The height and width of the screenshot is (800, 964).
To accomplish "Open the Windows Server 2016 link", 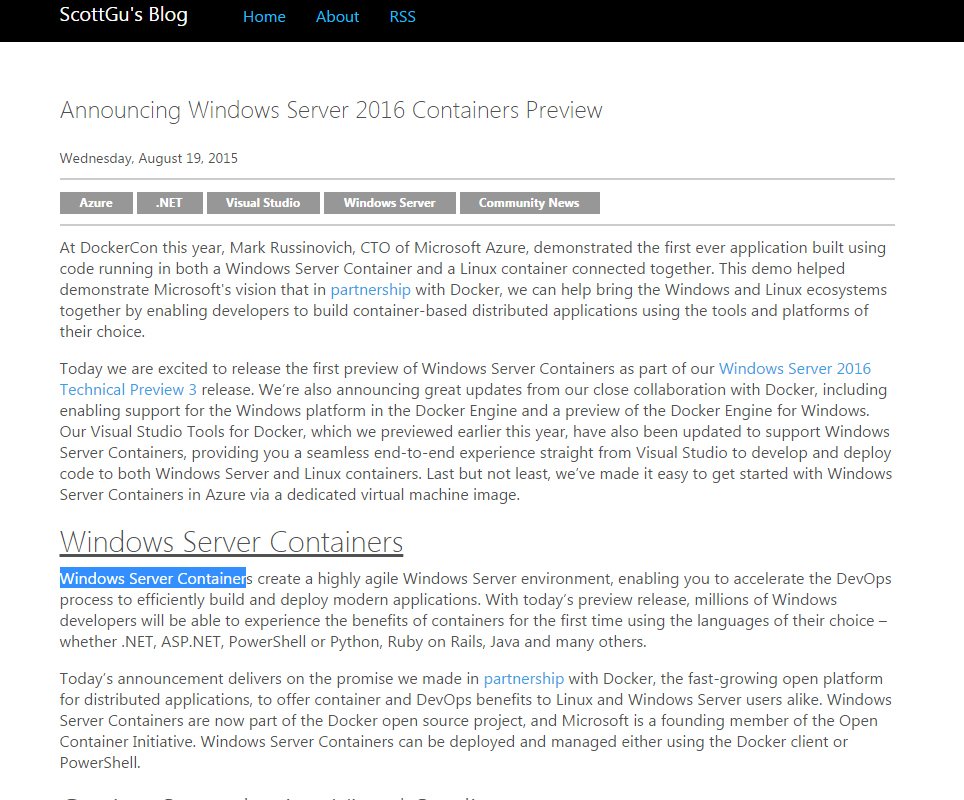I will (x=795, y=368).
